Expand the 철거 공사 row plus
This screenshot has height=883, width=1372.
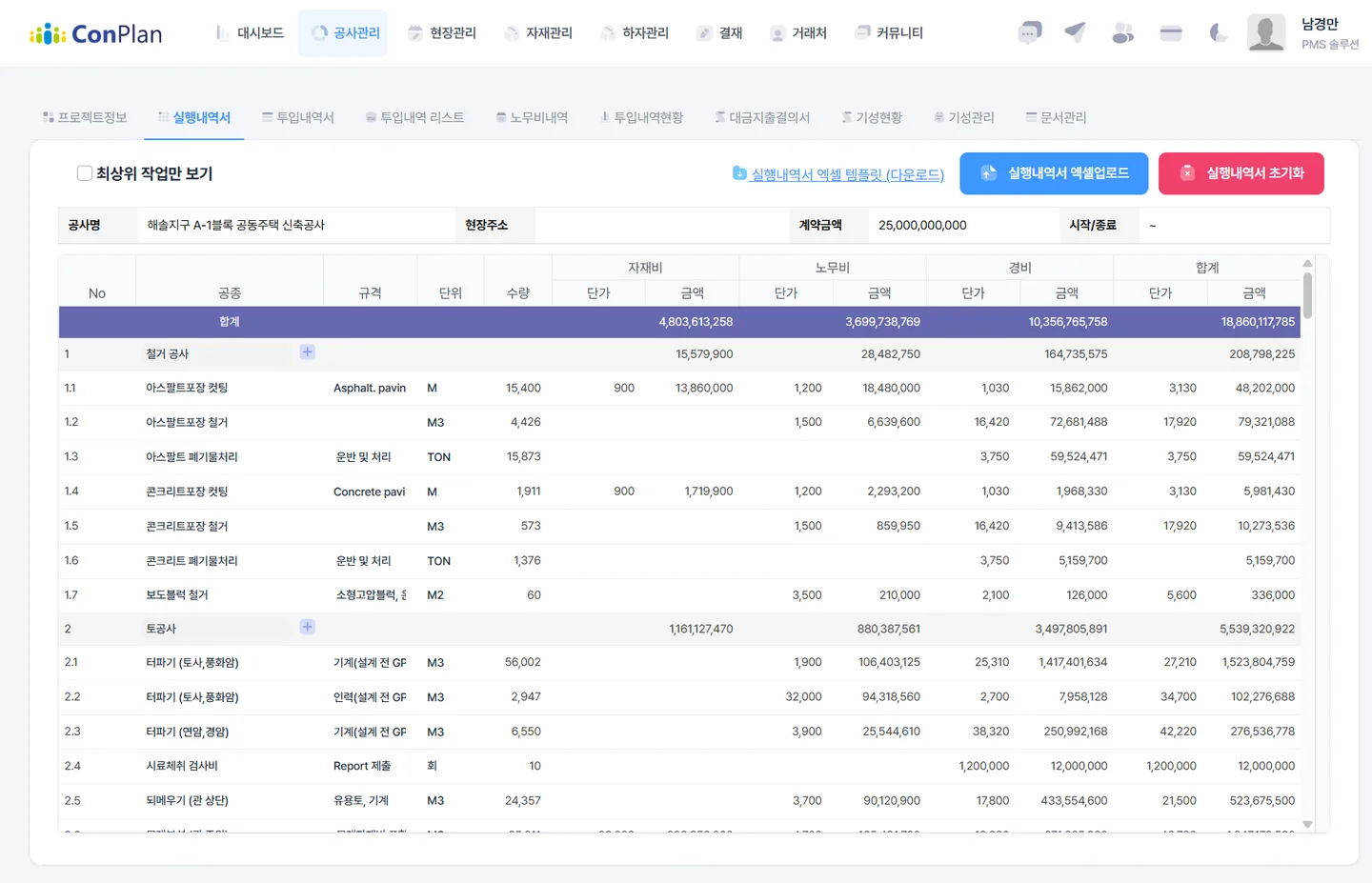(x=308, y=352)
